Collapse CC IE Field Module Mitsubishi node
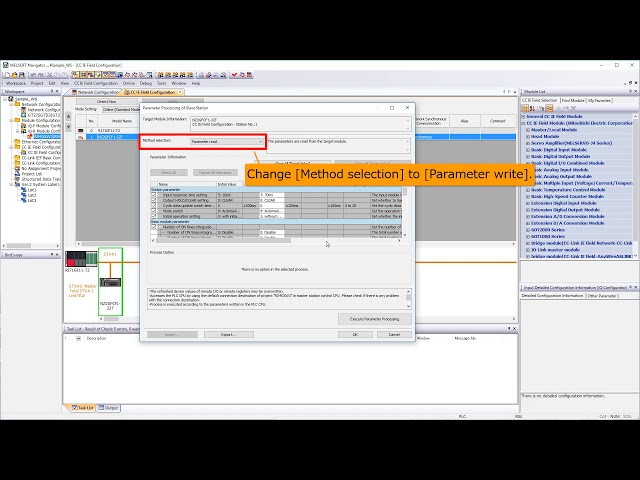This screenshot has width=640, height=480. coord(524,123)
